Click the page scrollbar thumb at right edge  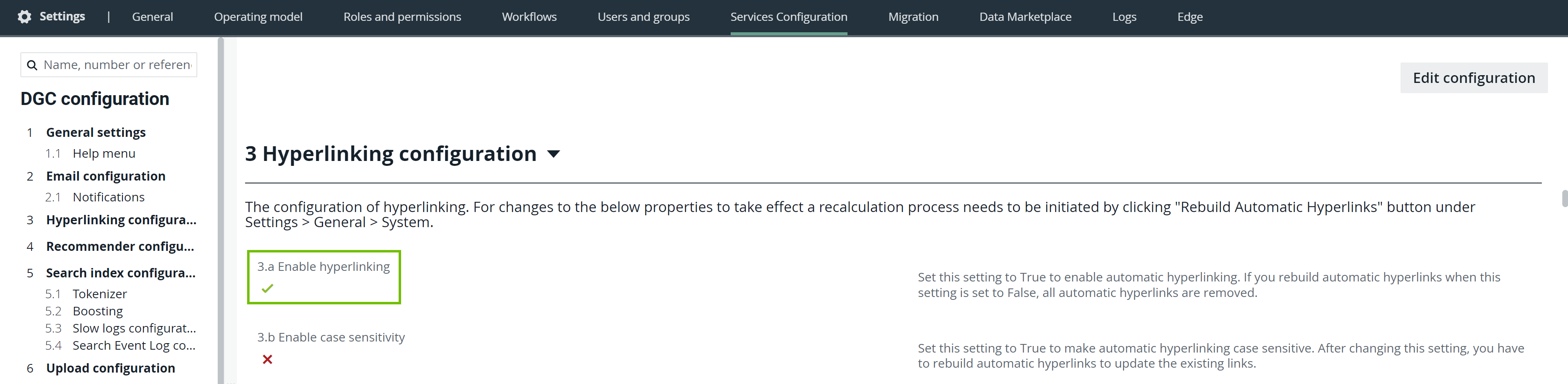coord(1564,199)
